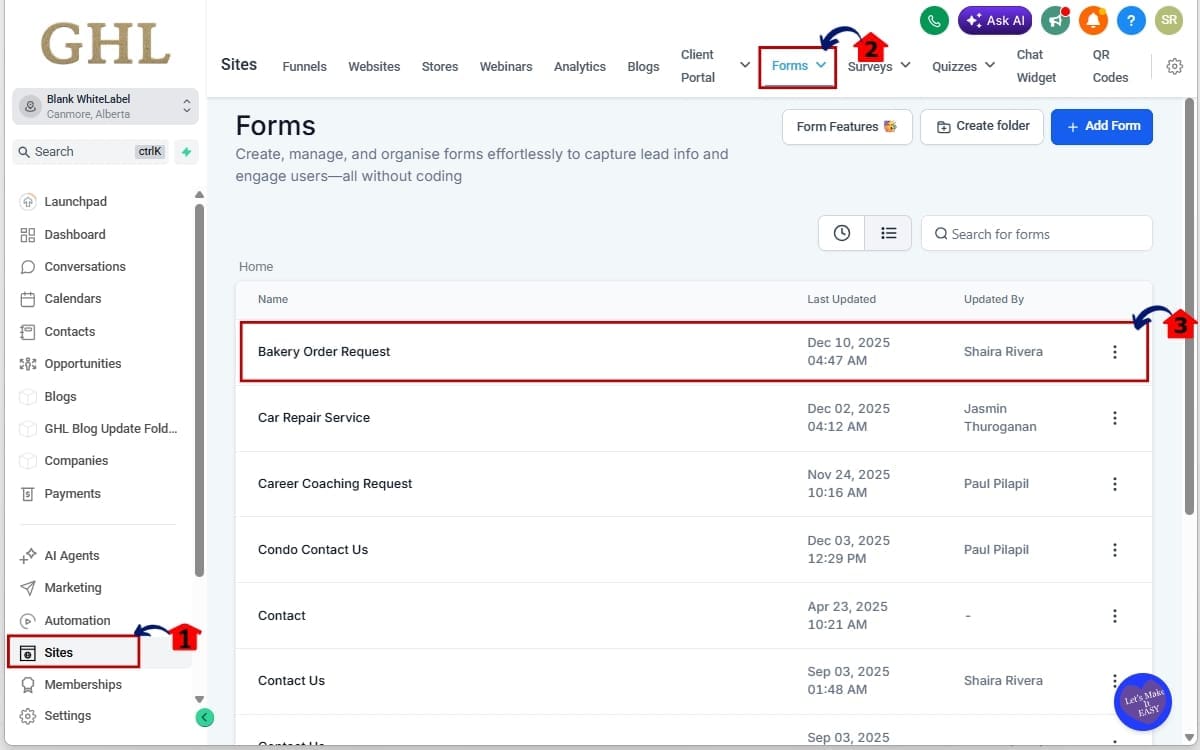Check the orange notifications bell

[1094, 20]
